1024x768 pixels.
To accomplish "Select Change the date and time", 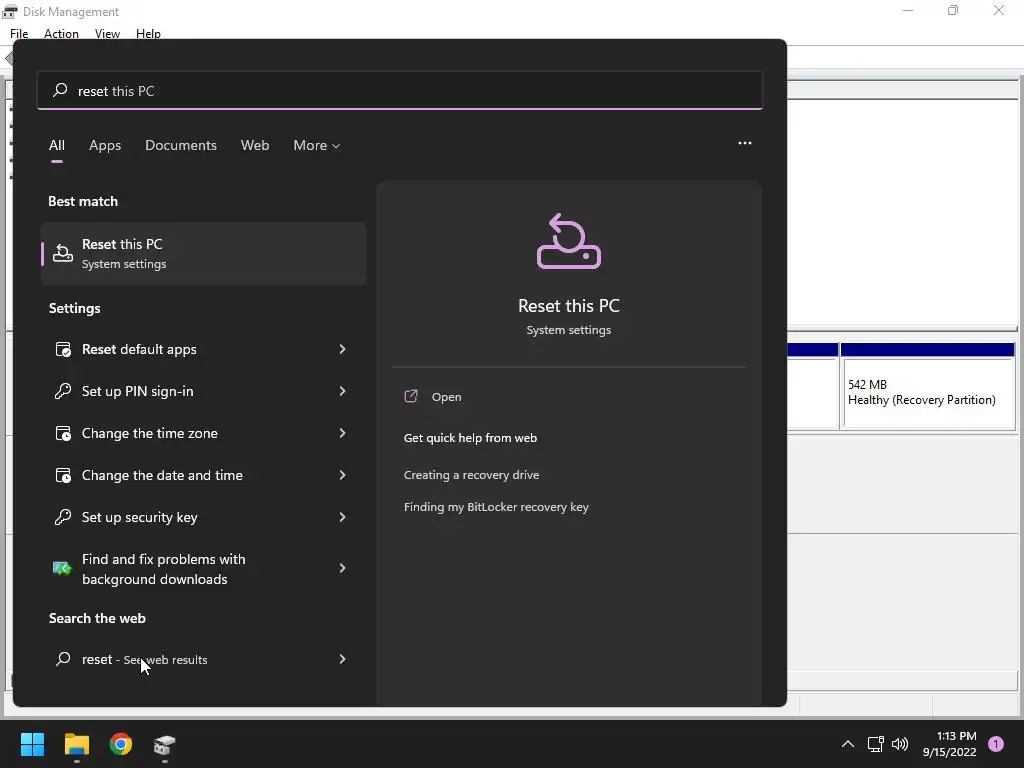I will [x=203, y=475].
